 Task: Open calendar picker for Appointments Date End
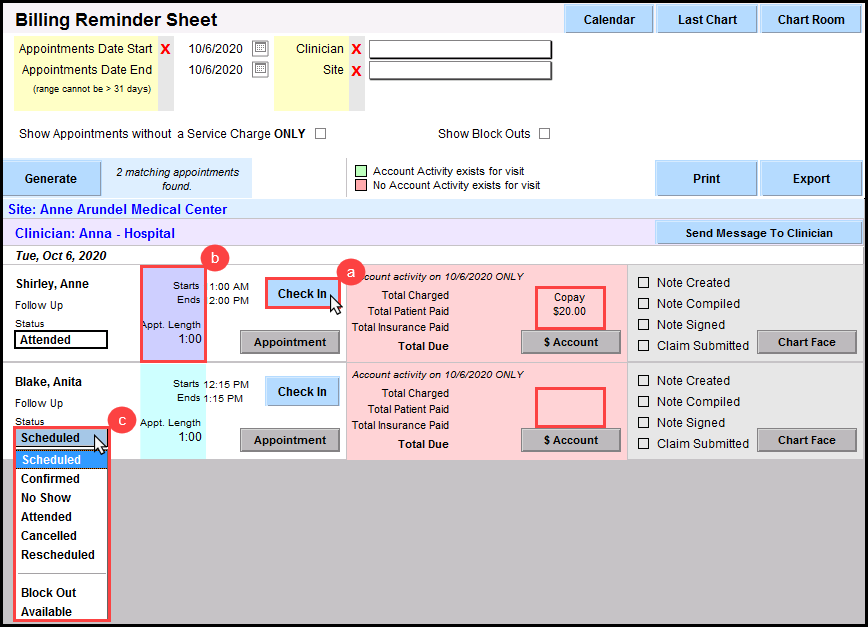(x=260, y=69)
